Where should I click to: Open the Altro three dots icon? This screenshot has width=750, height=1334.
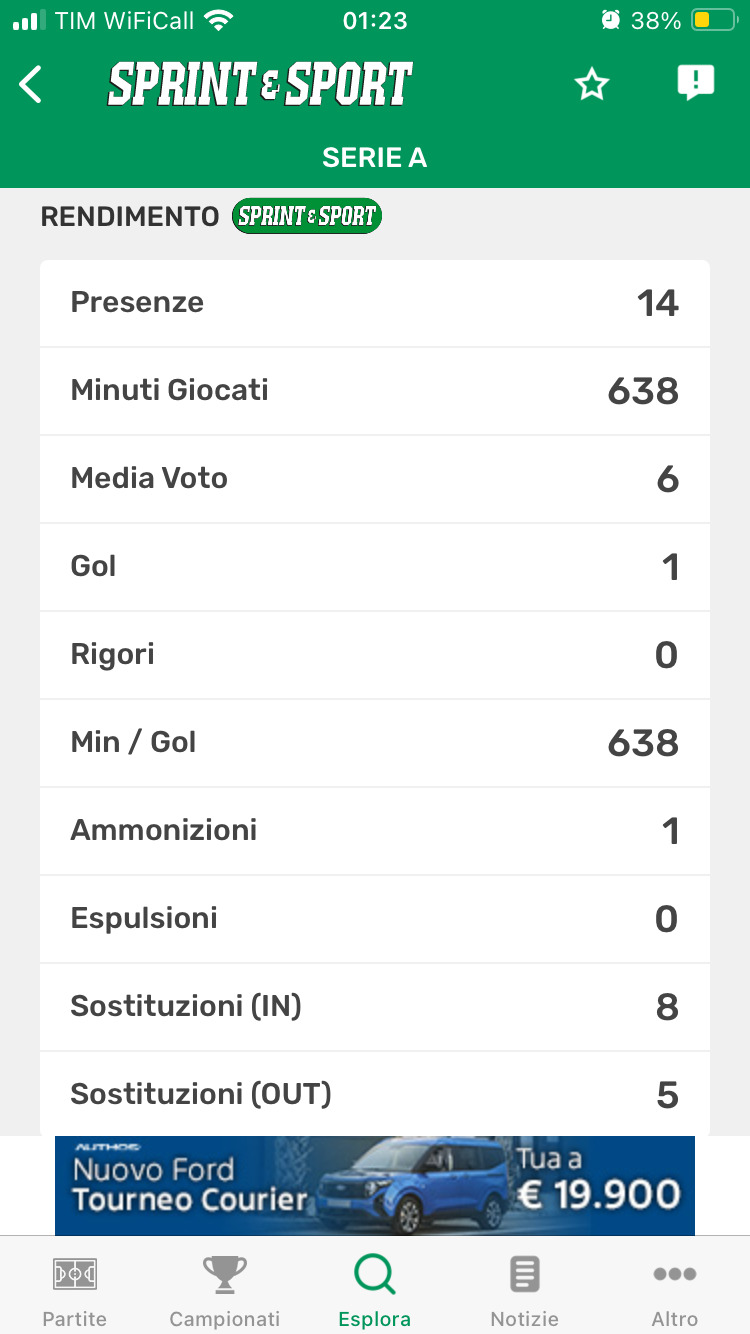pos(675,1275)
